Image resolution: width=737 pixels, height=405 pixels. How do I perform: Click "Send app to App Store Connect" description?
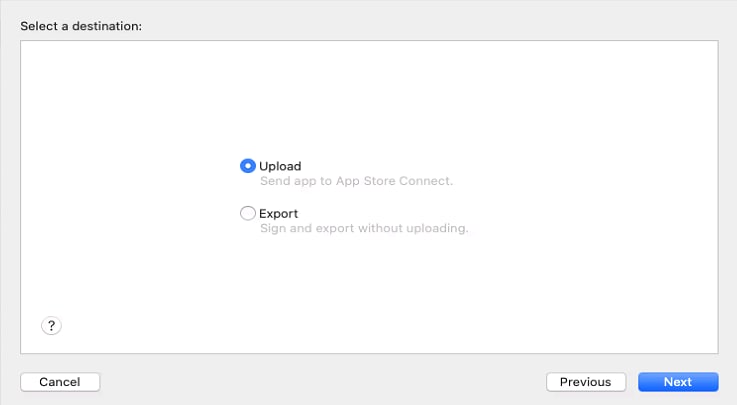[x=357, y=182]
